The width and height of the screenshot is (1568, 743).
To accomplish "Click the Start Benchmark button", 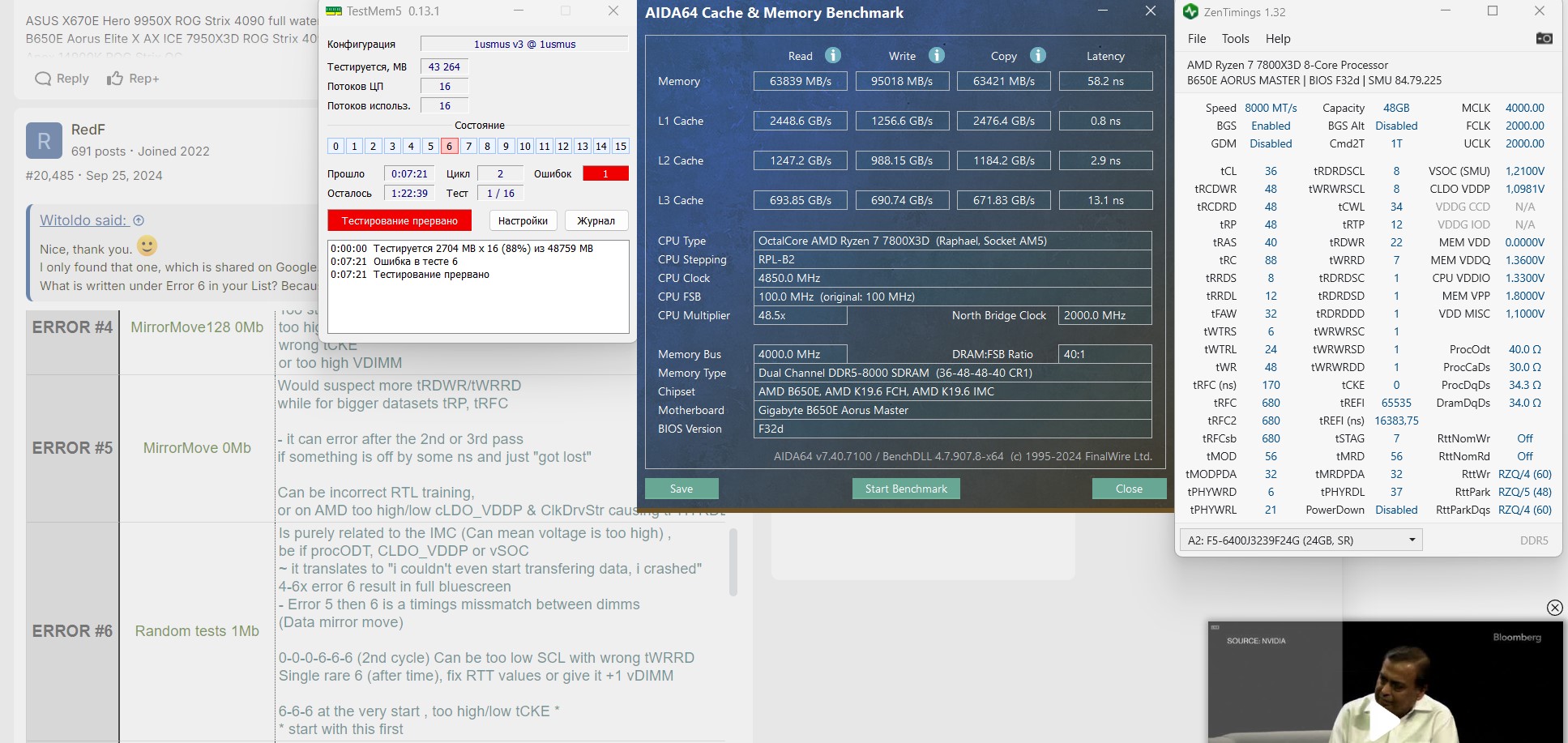I will coord(906,489).
